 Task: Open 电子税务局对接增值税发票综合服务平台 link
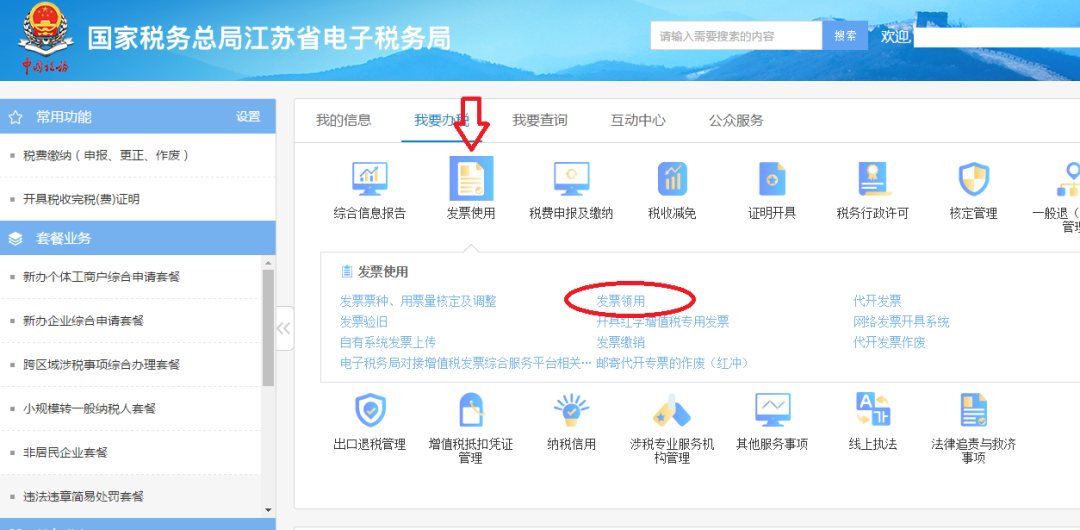pos(466,363)
